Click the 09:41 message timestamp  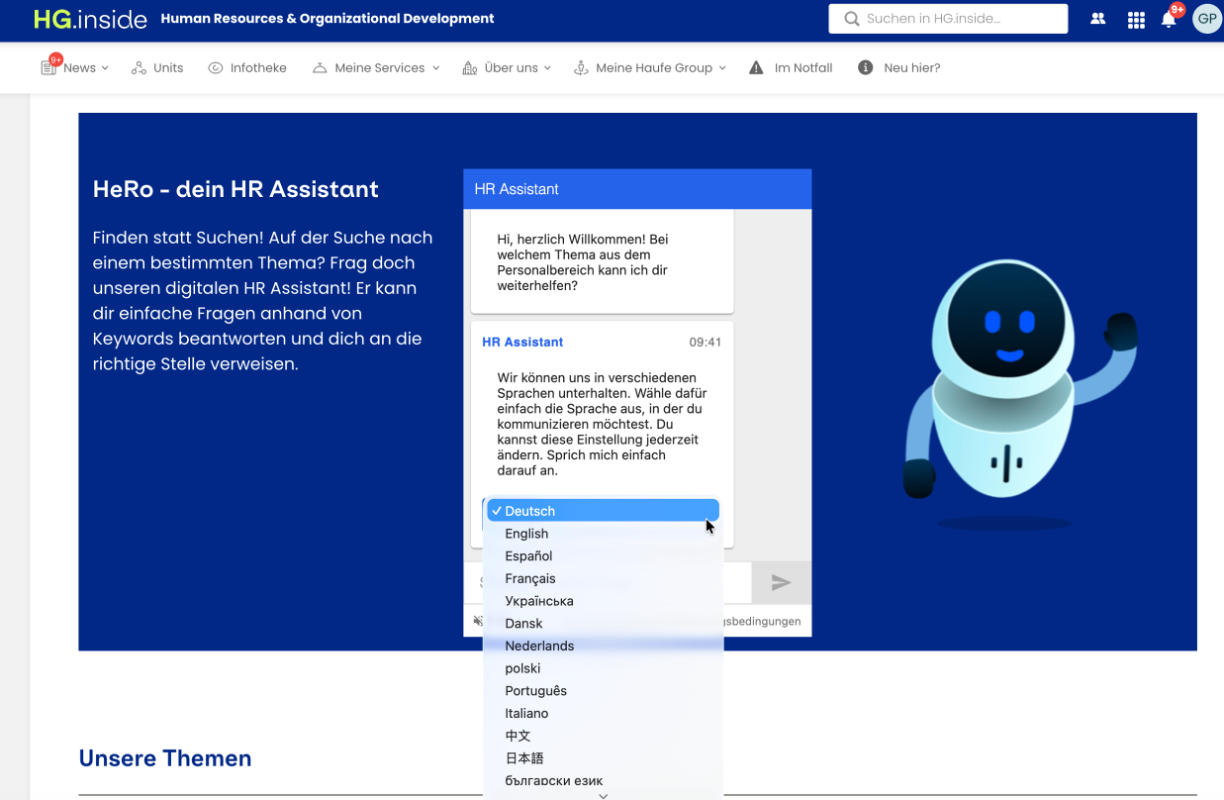click(705, 342)
